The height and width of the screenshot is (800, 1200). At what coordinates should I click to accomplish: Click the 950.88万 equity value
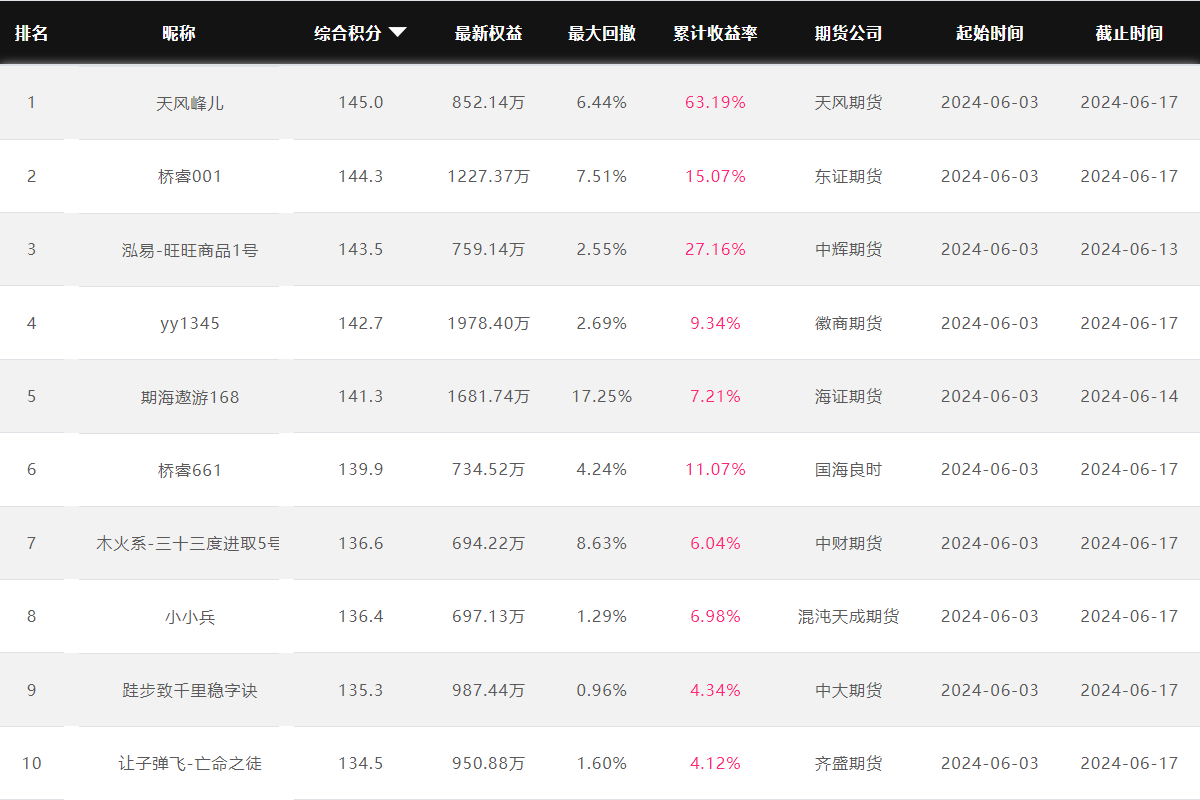488,763
